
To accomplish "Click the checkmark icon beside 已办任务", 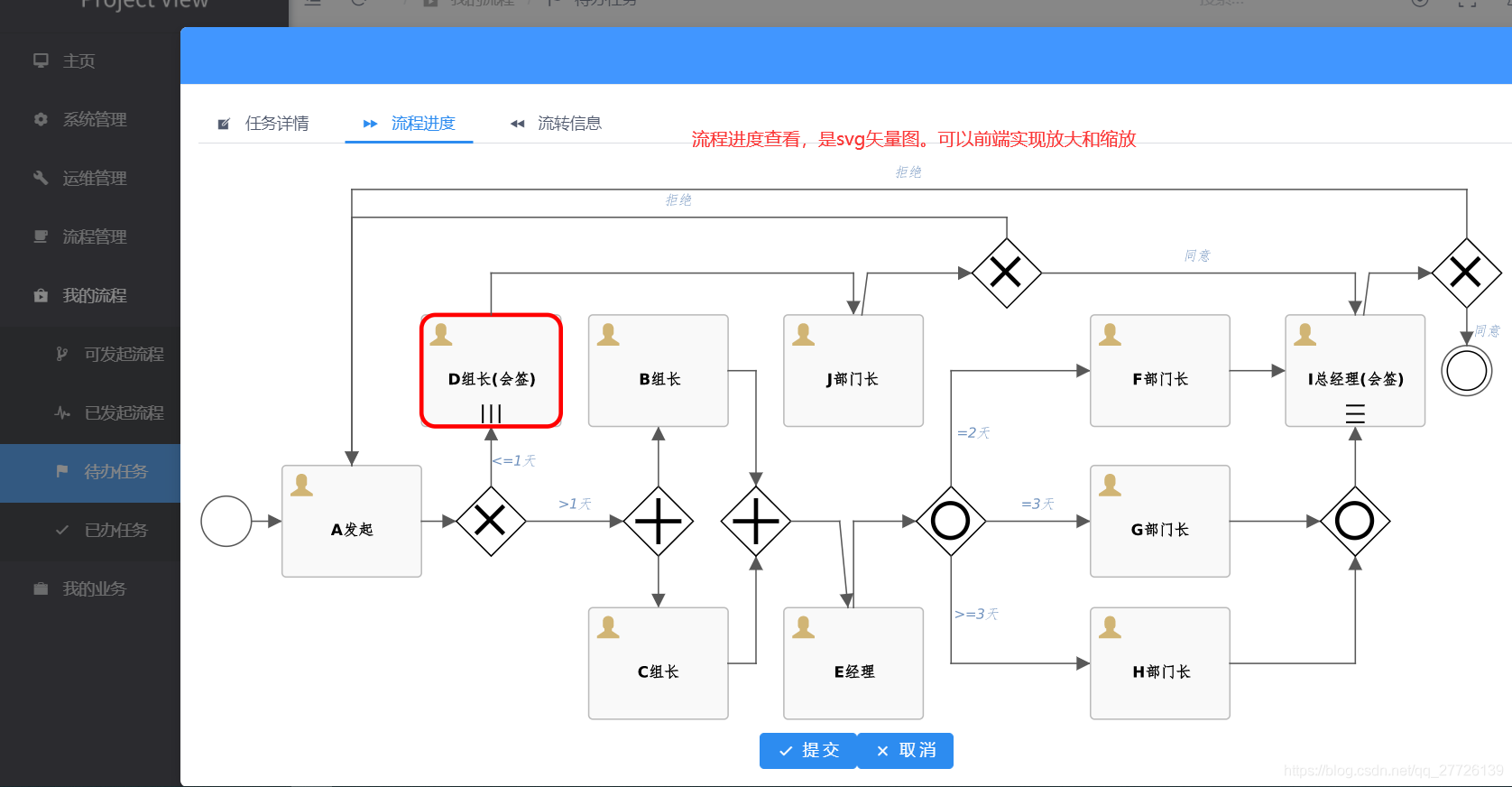I will (x=62, y=530).
